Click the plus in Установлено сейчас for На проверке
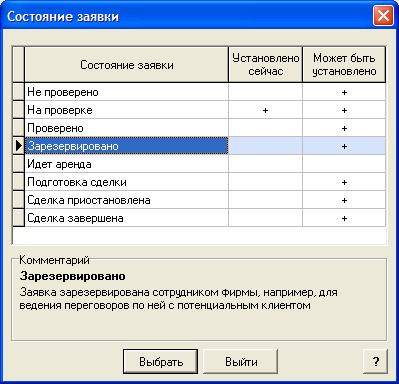The image size is (399, 384). point(265,110)
